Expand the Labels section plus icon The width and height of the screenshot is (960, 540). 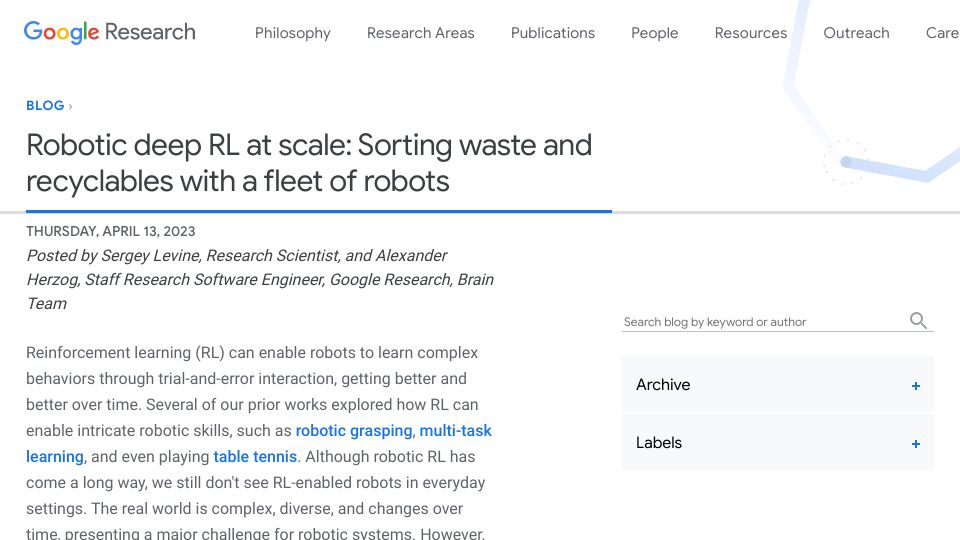915,444
